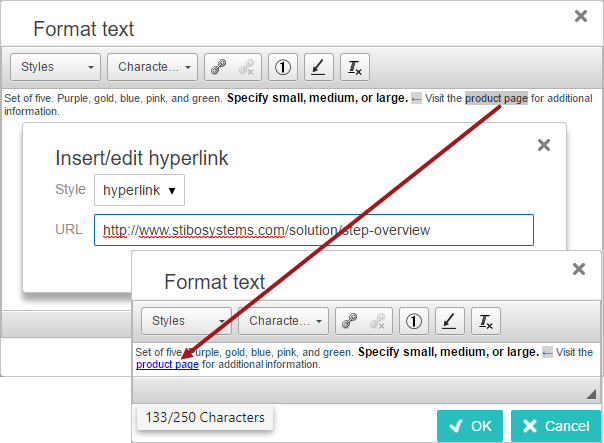604x443 pixels.
Task: Click circled number one icon in lower toolbar
Action: tap(414, 321)
